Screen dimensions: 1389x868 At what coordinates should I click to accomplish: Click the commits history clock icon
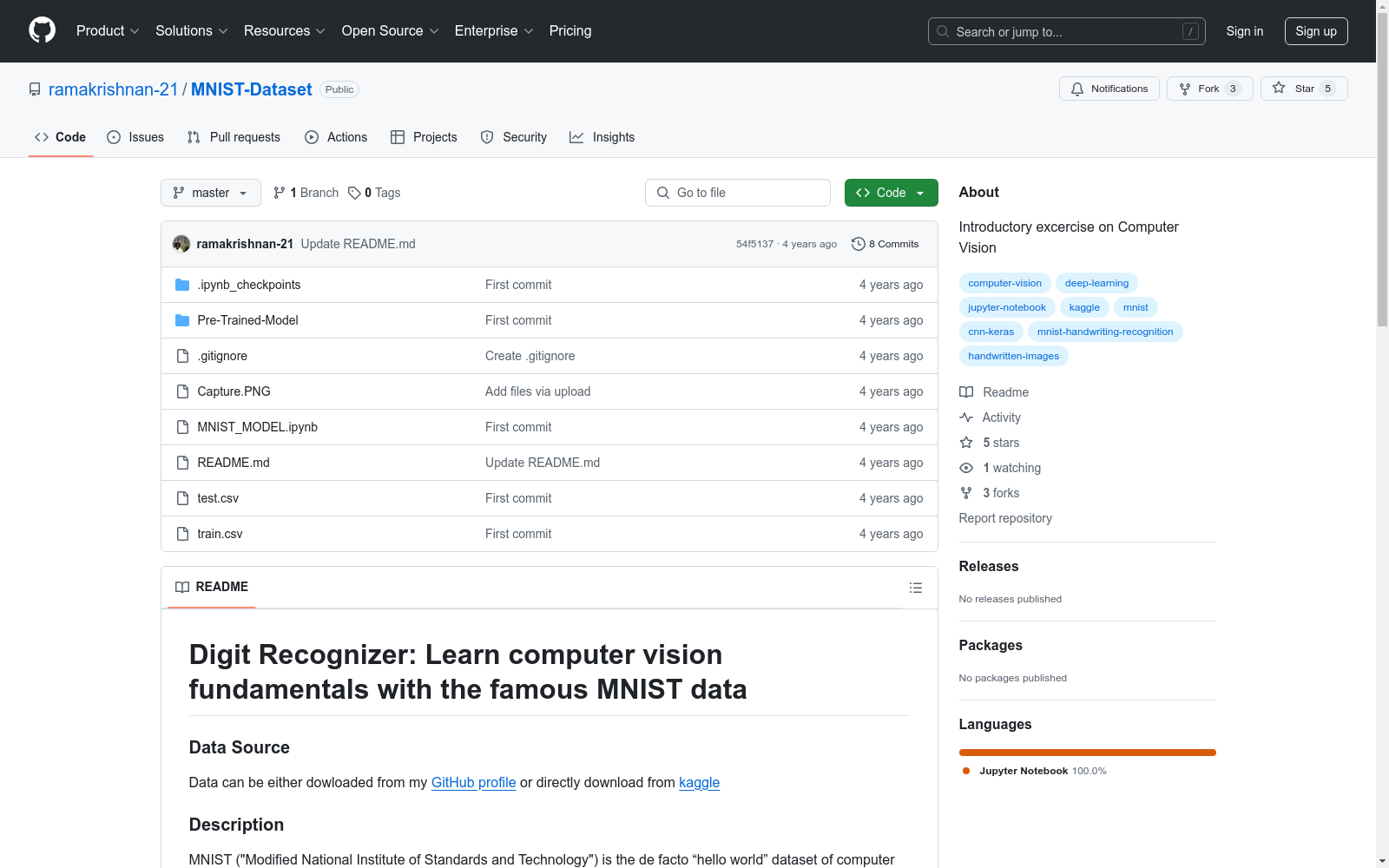tap(858, 244)
